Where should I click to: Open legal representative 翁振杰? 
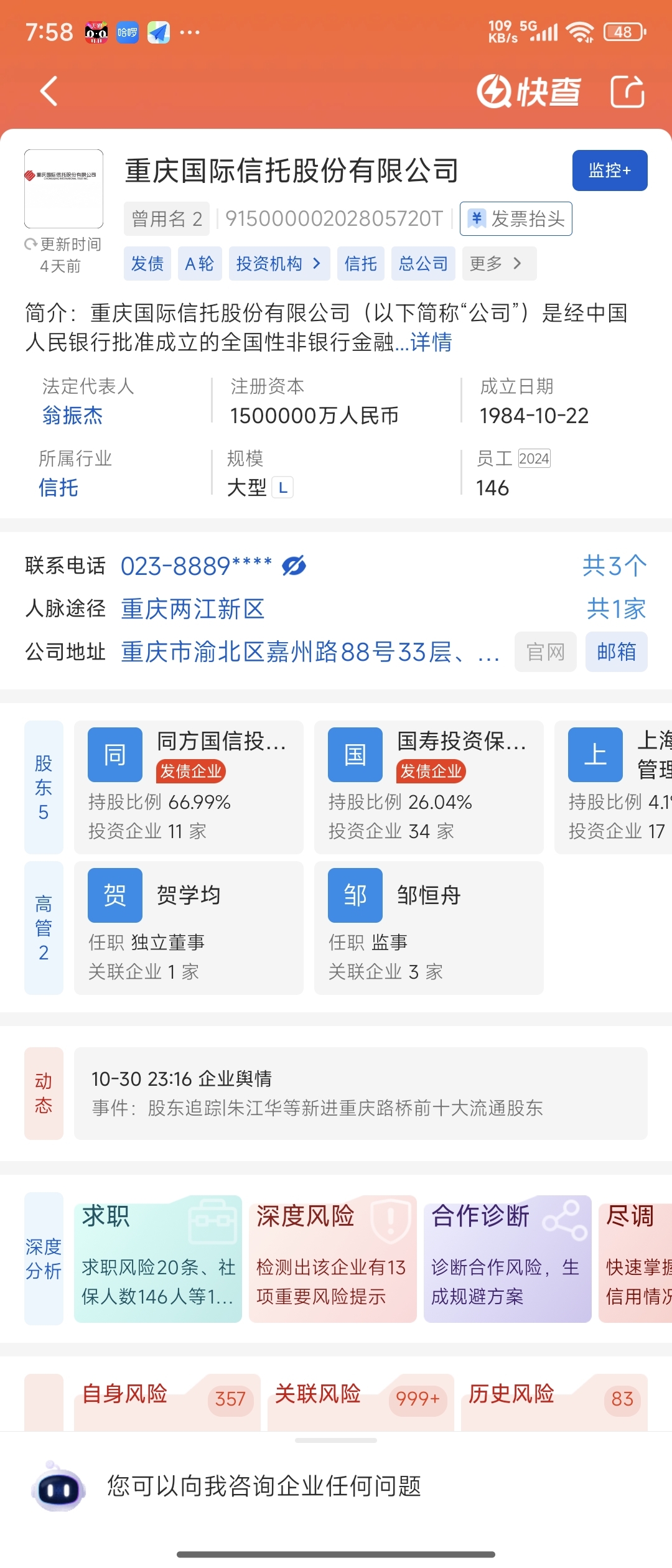(72, 416)
